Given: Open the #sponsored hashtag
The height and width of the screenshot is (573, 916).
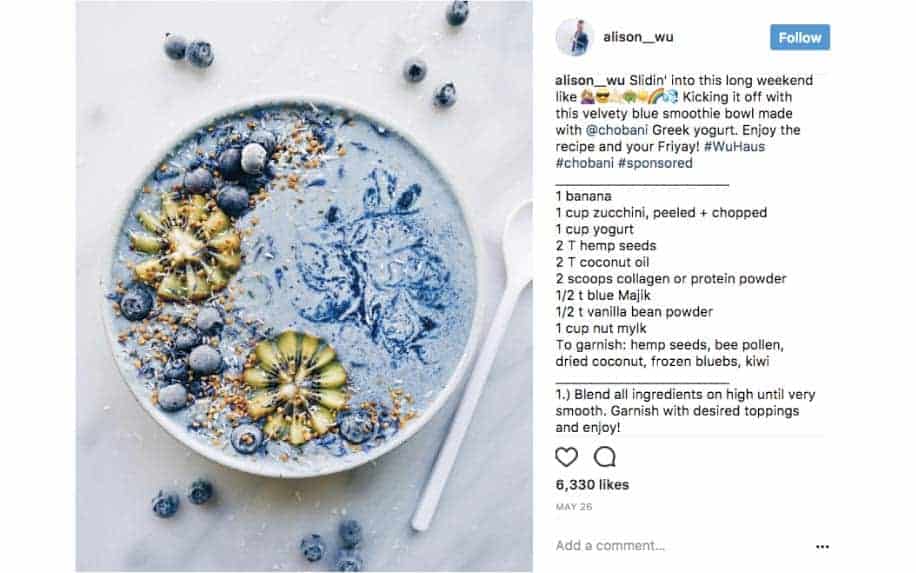Looking at the screenshot, I should click(x=655, y=163).
